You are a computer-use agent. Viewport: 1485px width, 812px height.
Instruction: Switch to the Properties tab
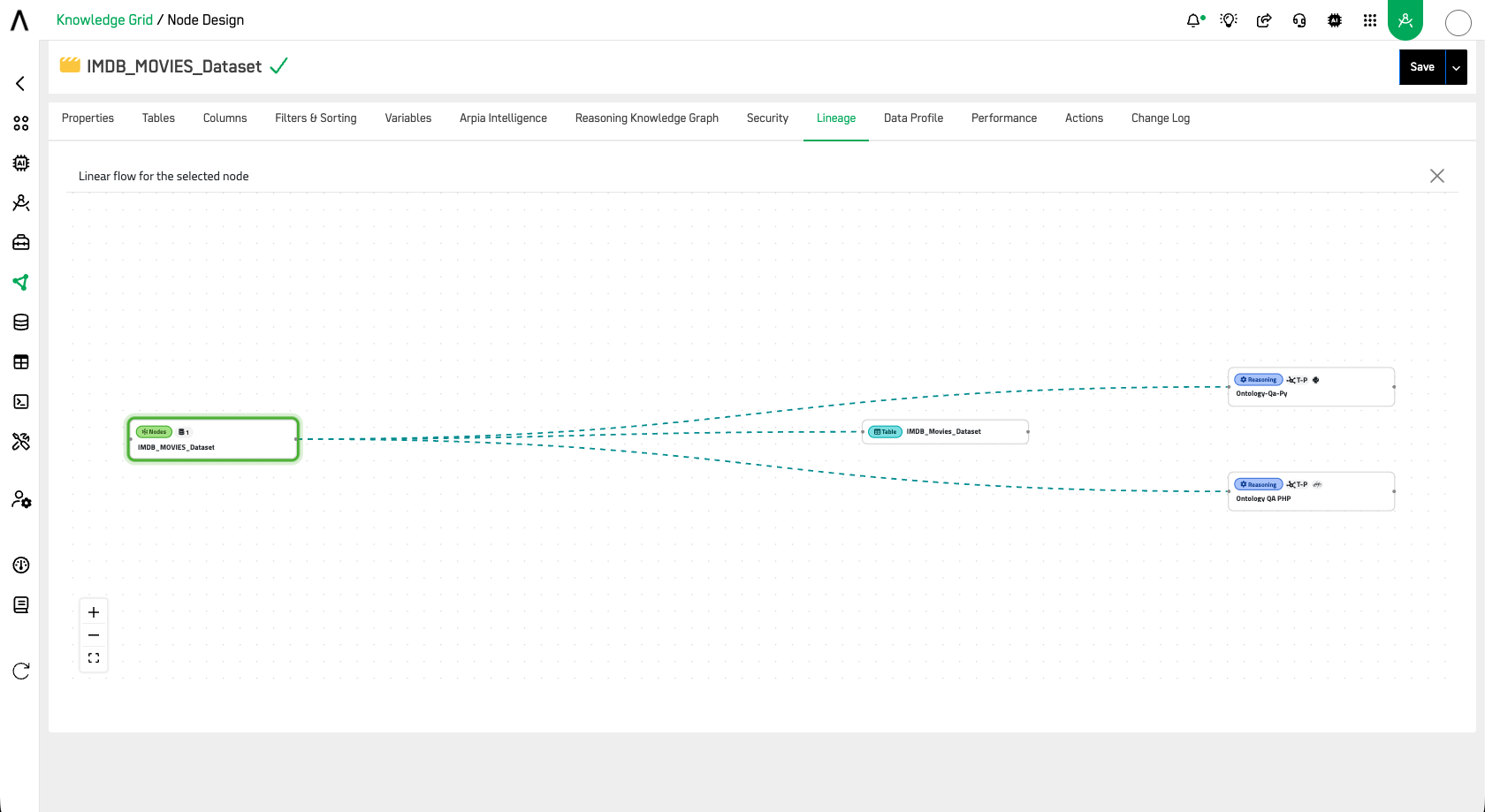pos(88,118)
